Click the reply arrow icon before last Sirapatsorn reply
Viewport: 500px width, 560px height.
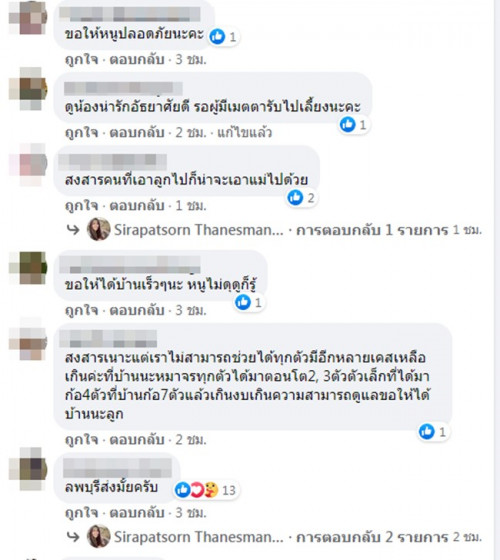point(73,537)
